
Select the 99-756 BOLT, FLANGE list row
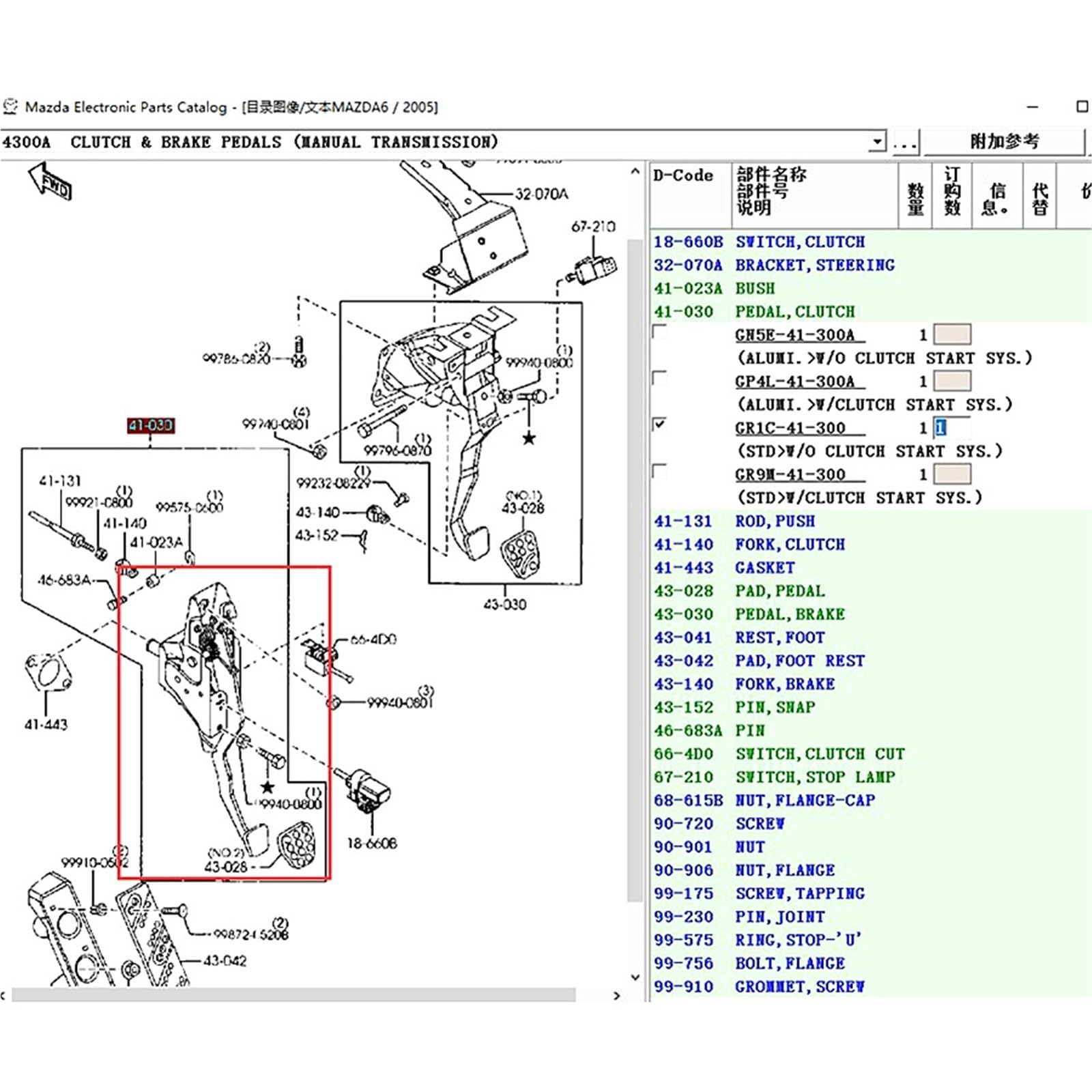(x=871, y=963)
